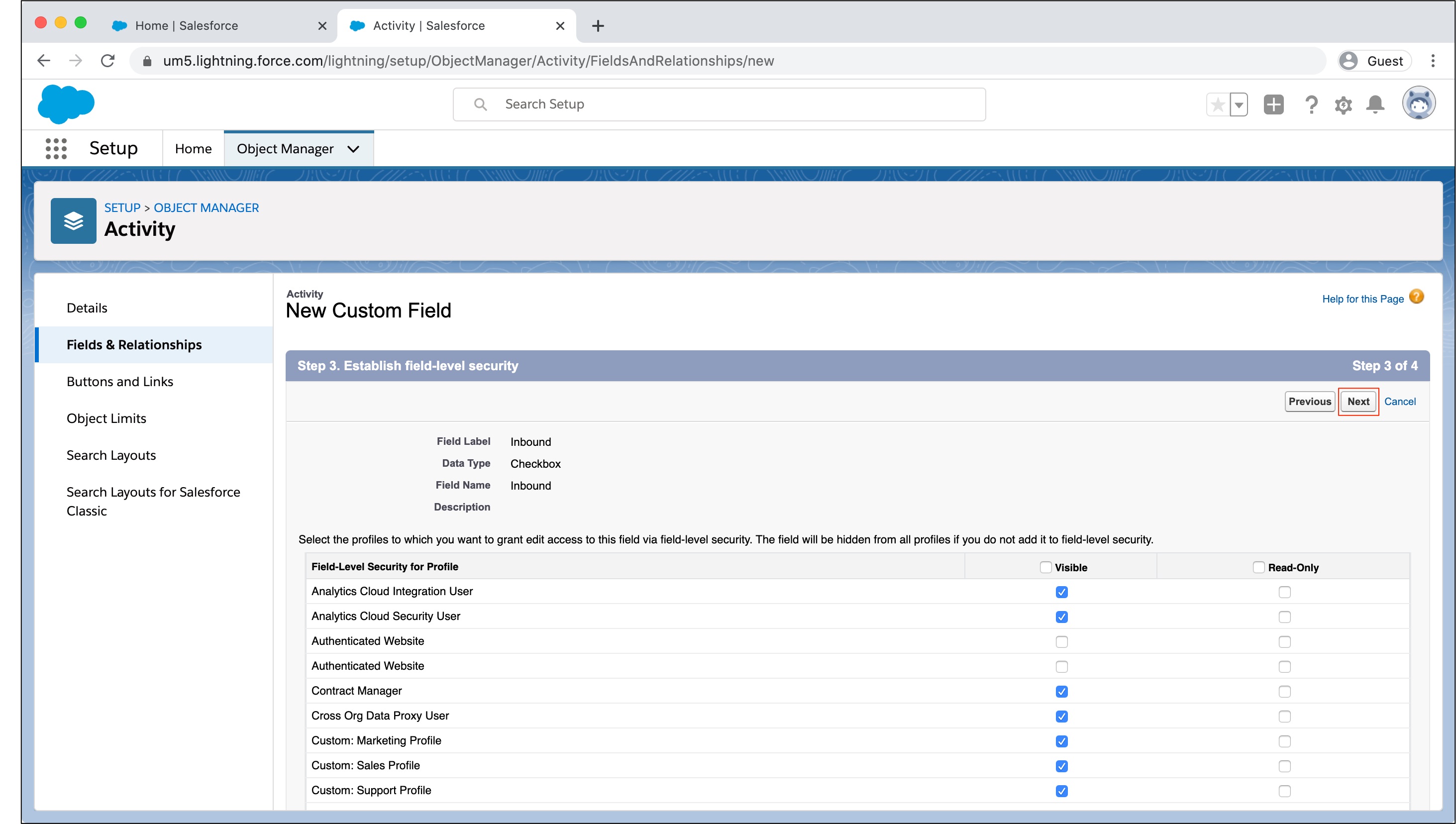Select Buttons and Links in sidebar
Image resolution: width=1456 pixels, height=824 pixels.
pos(120,382)
